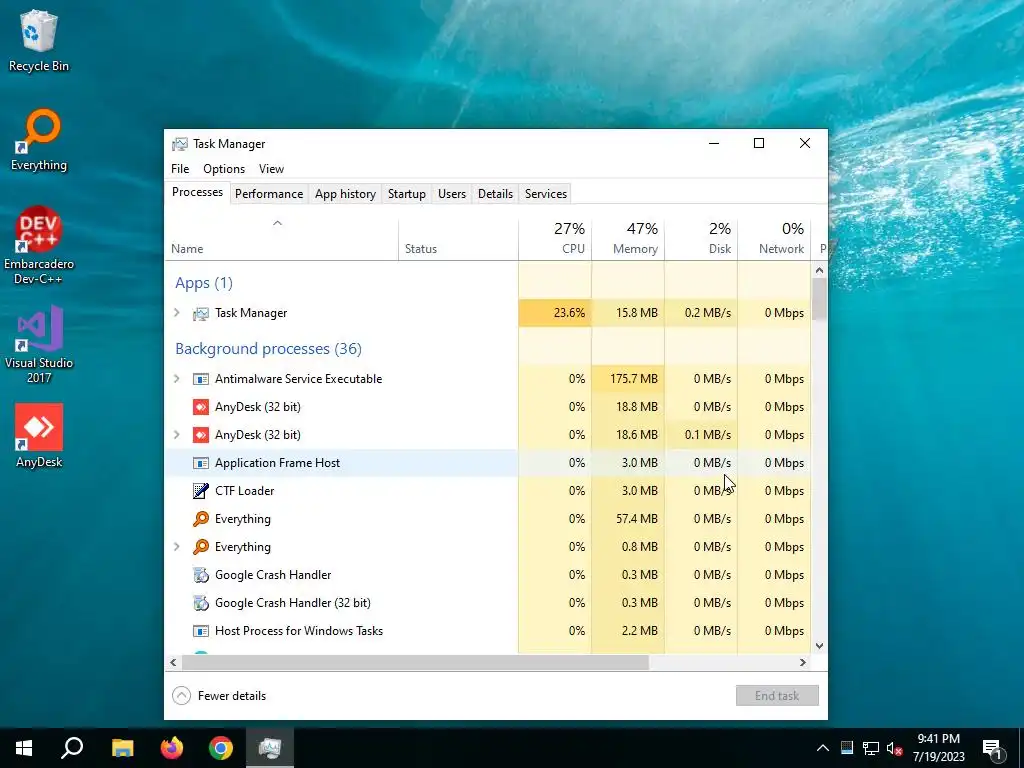The image size is (1024, 768).
Task: Launch Firefox from the taskbar
Action: [x=172, y=748]
